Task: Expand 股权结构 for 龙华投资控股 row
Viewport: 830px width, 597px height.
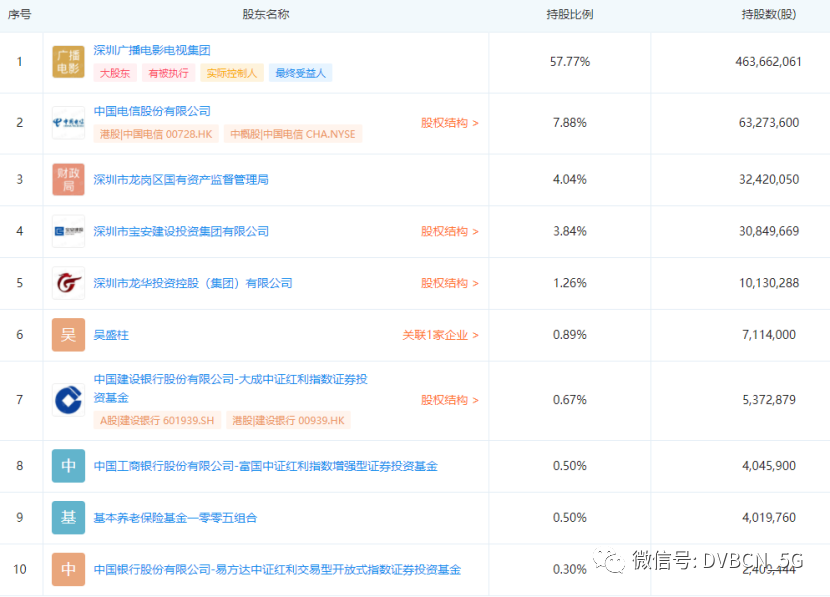Action: pyautogui.click(x=449, y=283)
